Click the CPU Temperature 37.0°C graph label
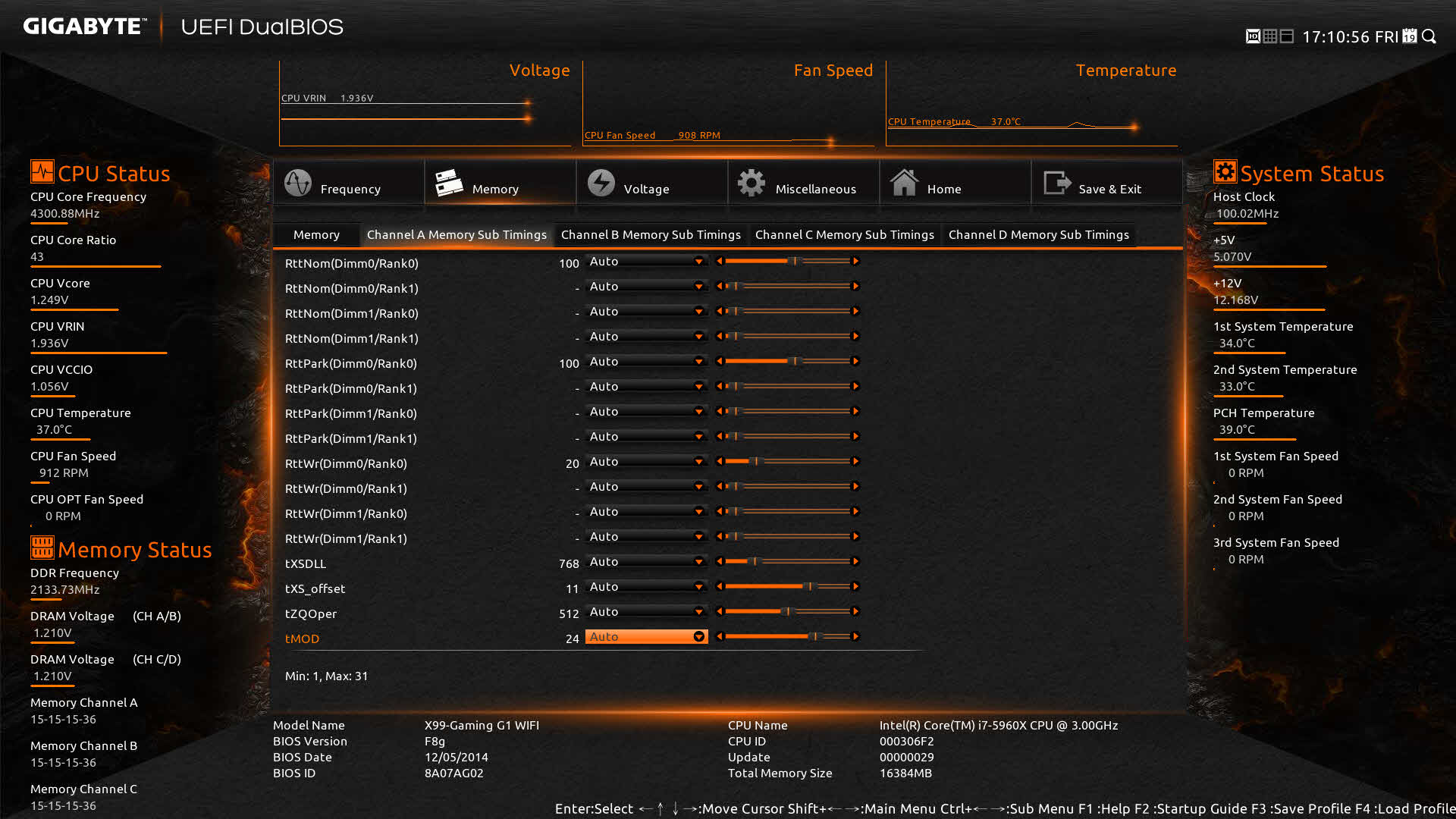Screen dimensions: 1456x819 [954, 121]
